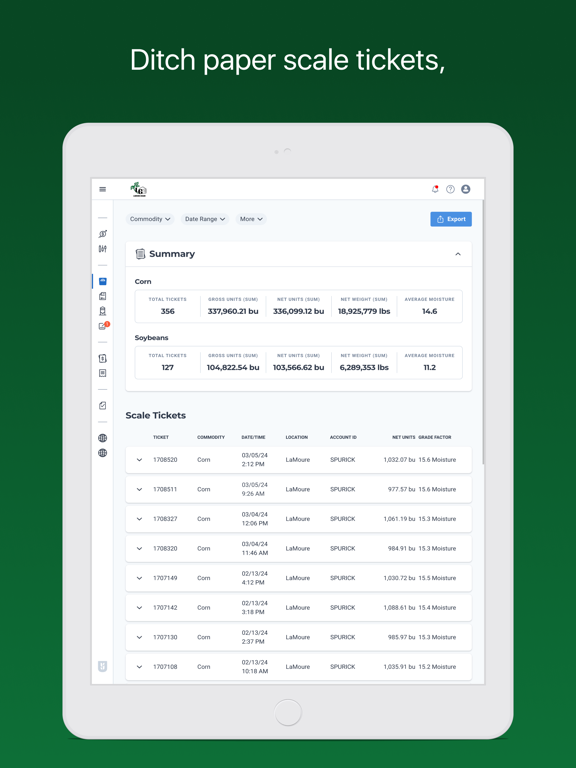Image resolution: width=576 pixels, height=768 pixels.
Task: Open the help question mark icon
Action: pyautogui.click(x=450, y=189)
